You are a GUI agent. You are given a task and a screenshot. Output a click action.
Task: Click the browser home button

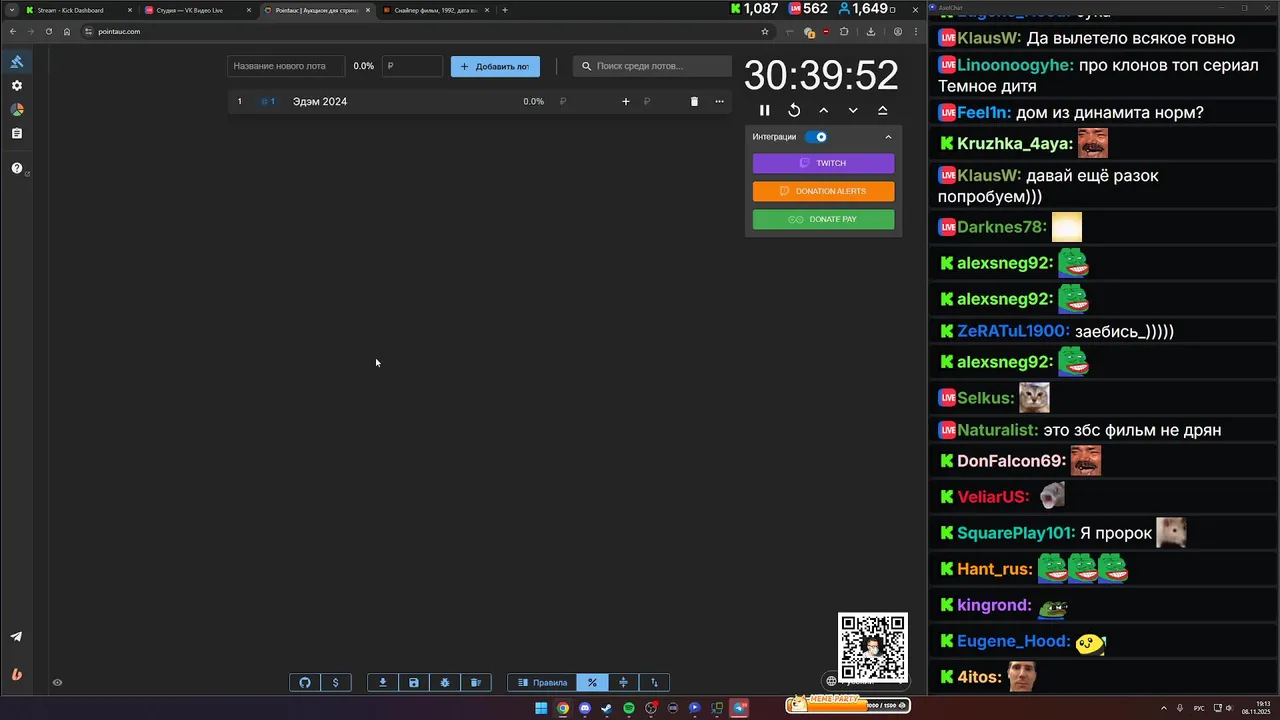tap(67, 31)
